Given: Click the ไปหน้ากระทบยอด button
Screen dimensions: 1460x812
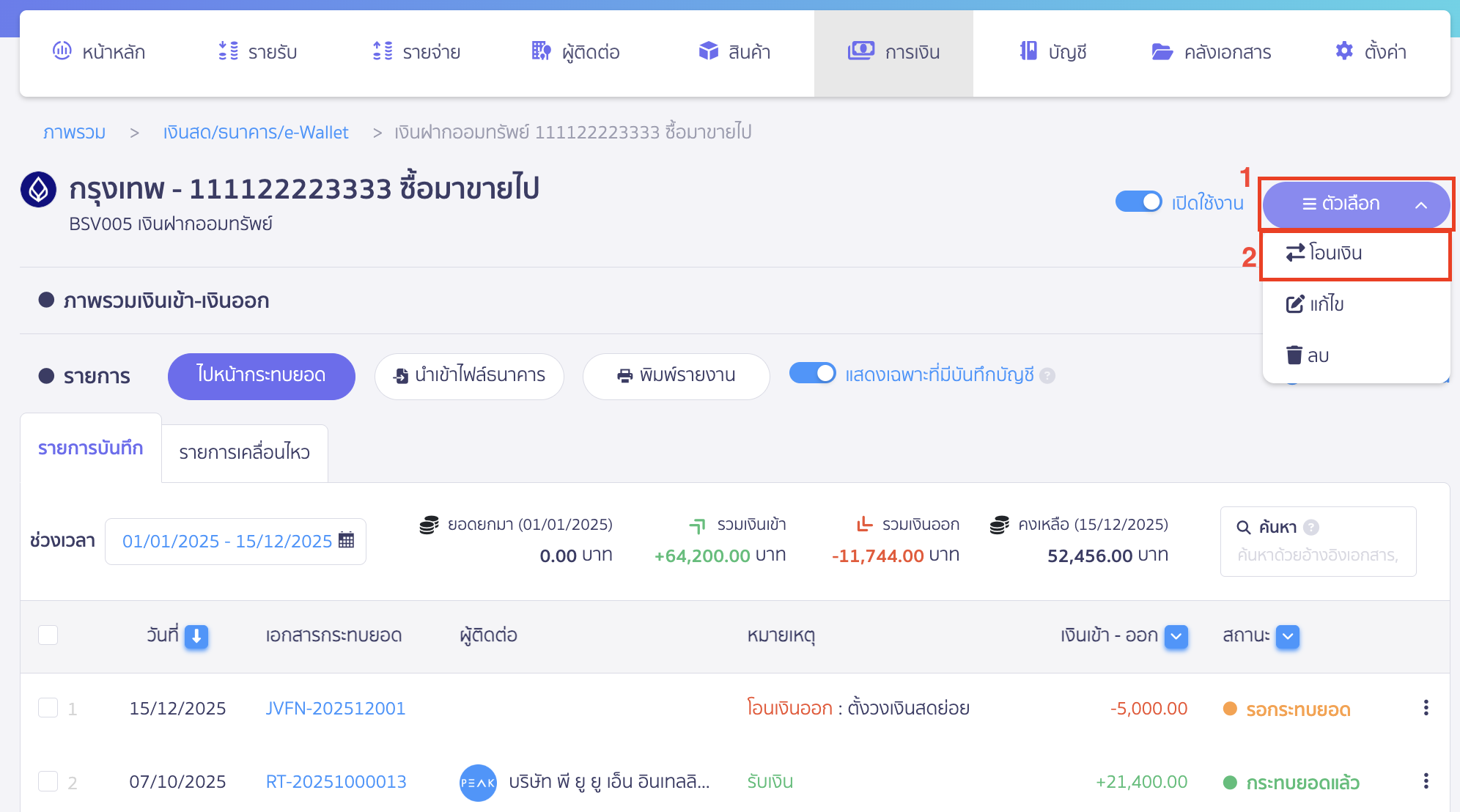Looking at the screenshot, I should (x=261, y=376).
